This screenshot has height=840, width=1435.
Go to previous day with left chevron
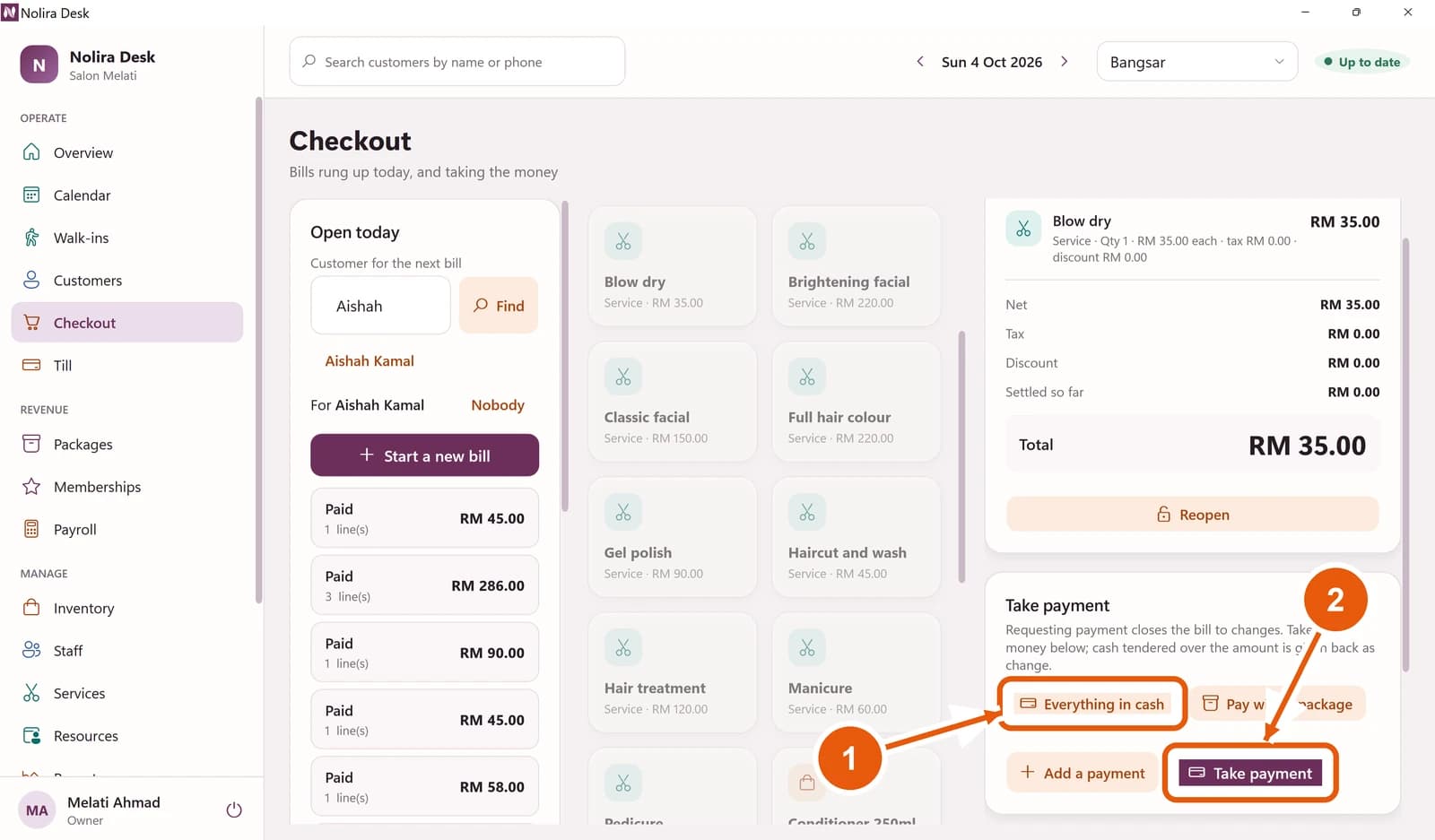(x=919, y=62)
